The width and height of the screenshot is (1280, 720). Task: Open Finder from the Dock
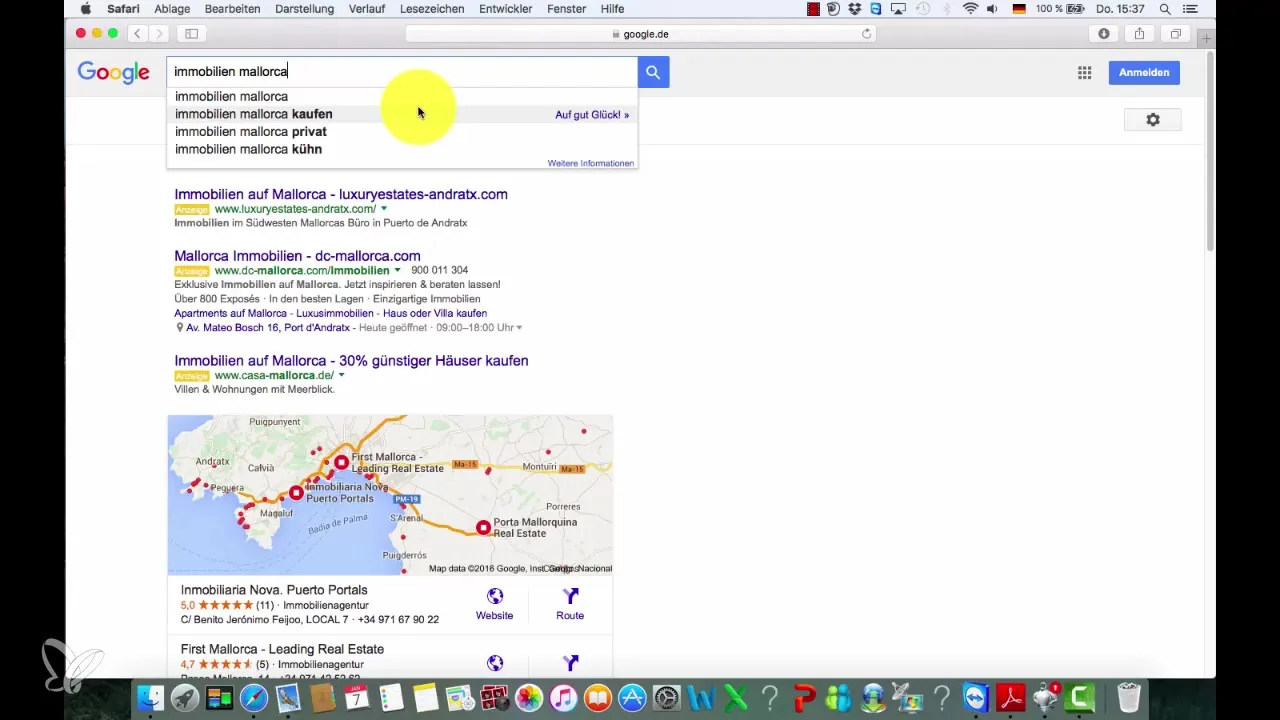(150, 697)
